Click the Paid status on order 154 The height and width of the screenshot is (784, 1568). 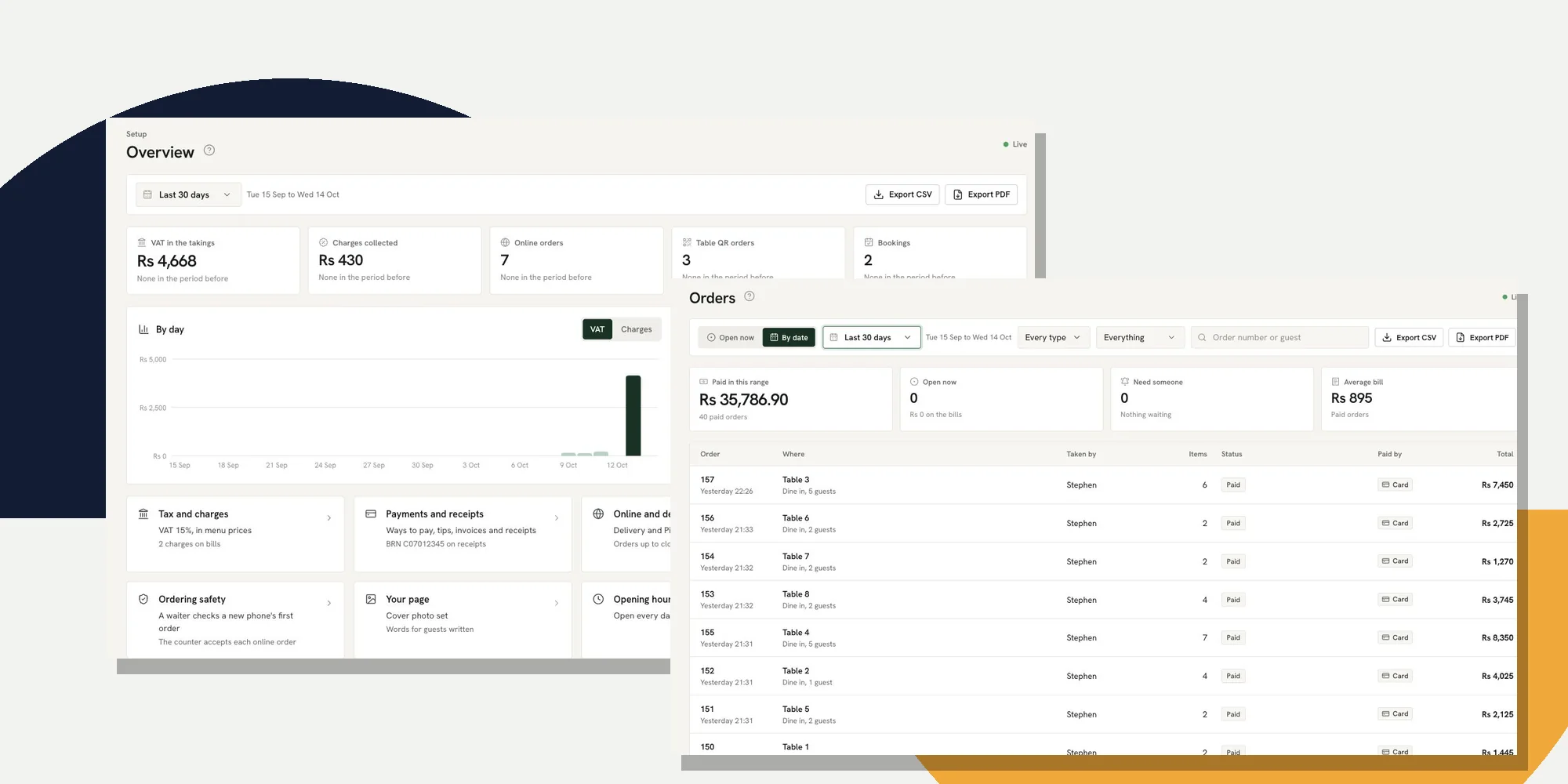(1233, 561)
